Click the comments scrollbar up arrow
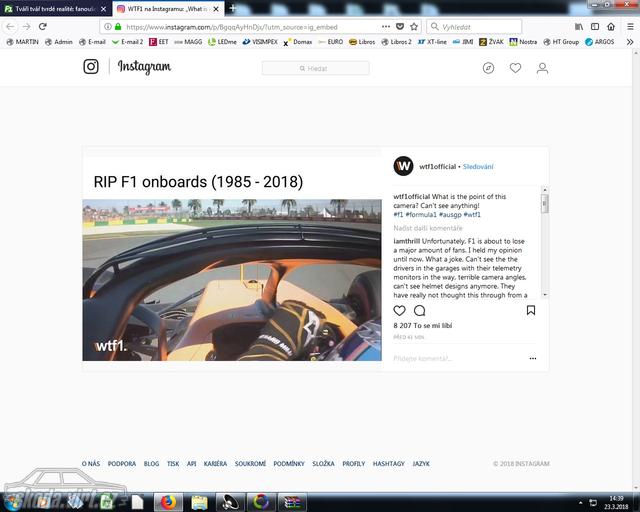 pos(544,190)
